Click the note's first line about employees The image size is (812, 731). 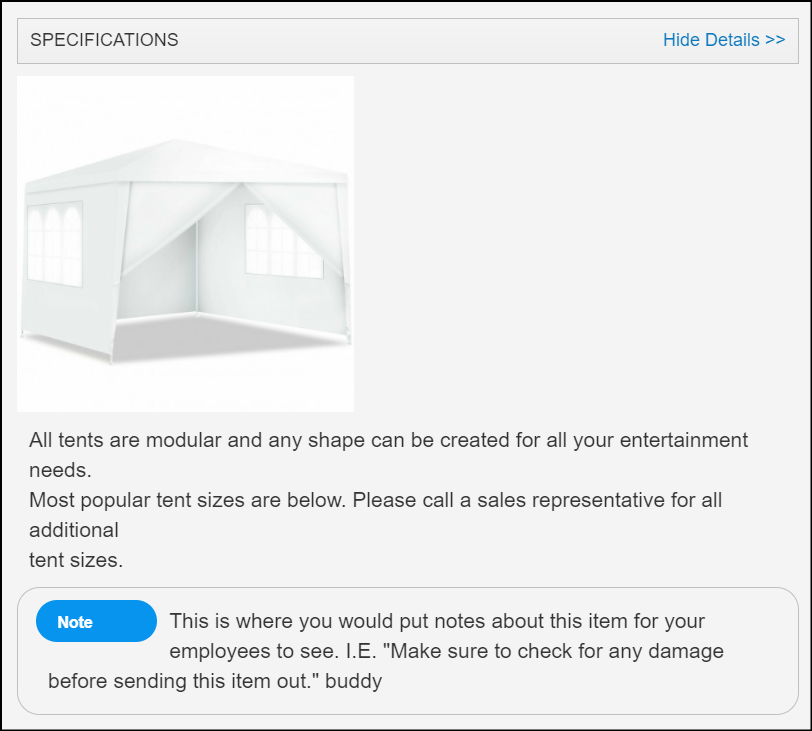click(x=437, y=621)
